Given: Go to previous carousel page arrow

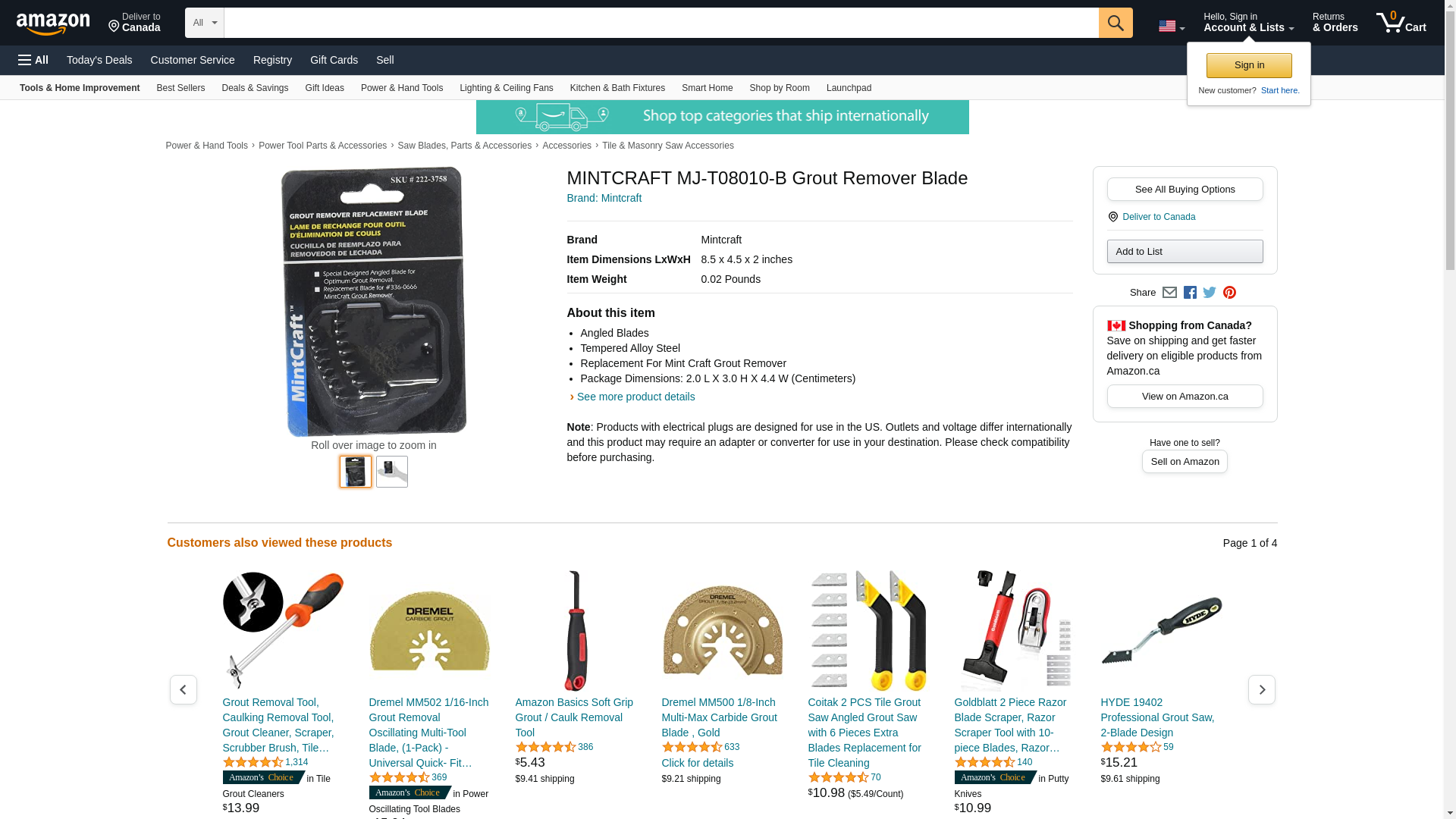Looking at the screenshot, I should click(183, 689).
